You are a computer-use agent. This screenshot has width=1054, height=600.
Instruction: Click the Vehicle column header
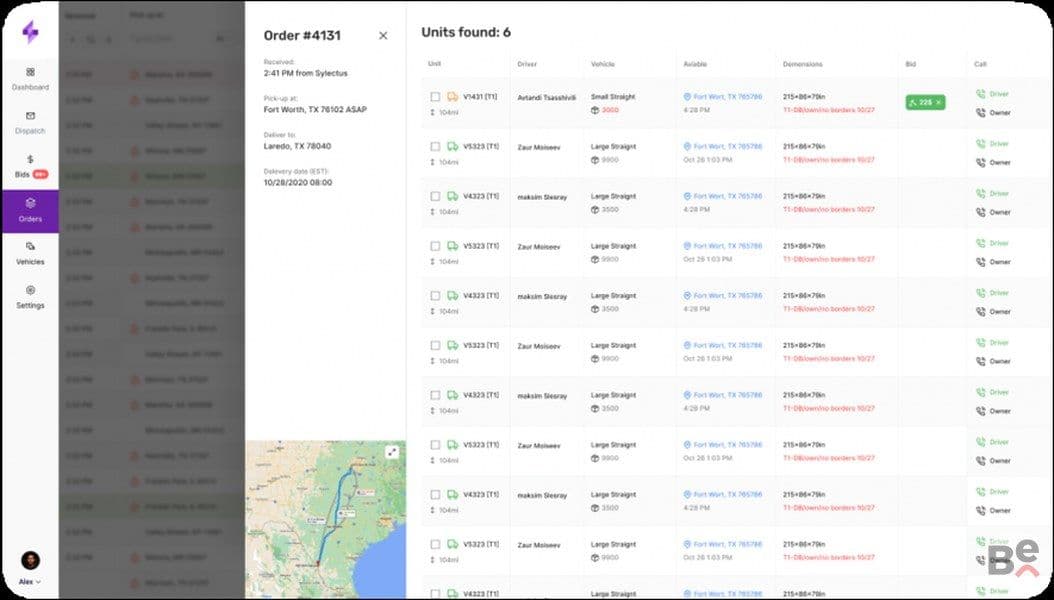click(603, 65)
